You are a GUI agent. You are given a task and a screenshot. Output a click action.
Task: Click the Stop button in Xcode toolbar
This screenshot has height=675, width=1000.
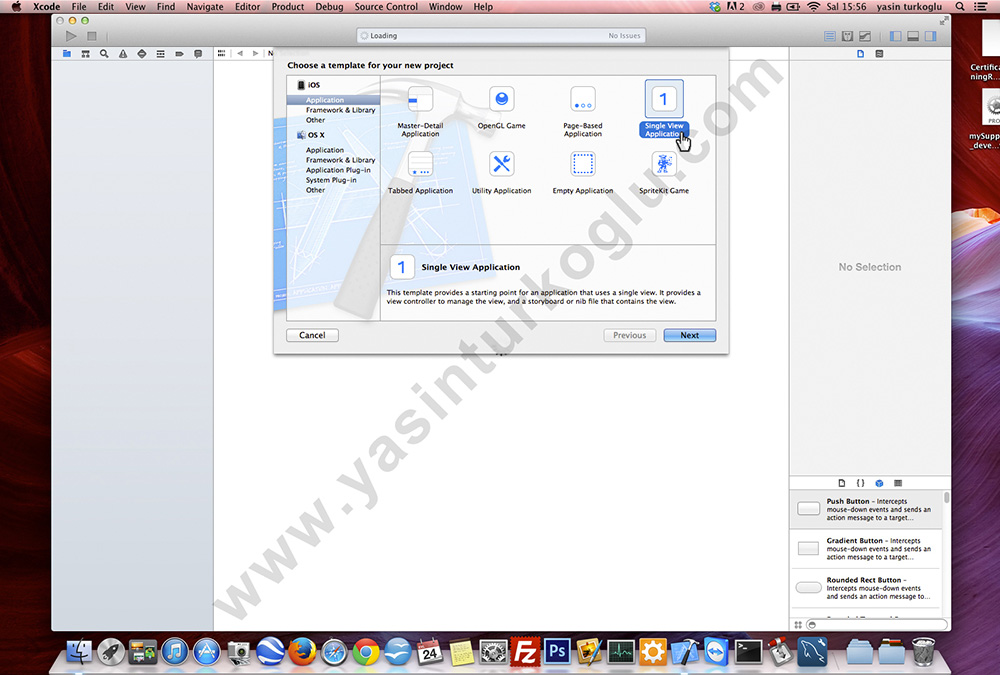click(92, 36)
